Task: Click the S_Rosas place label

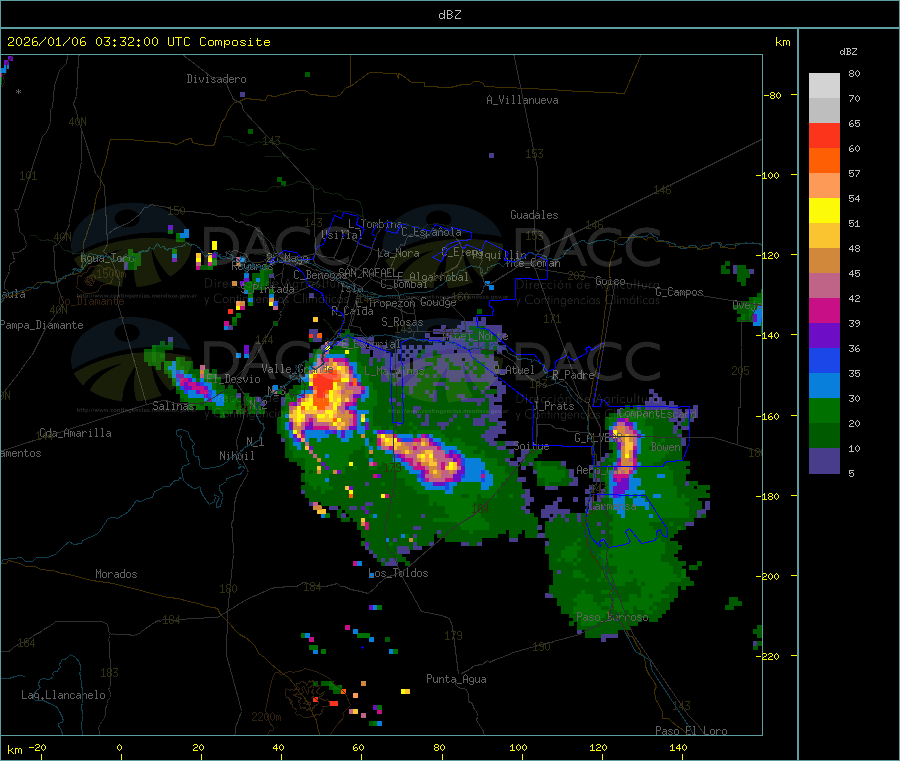Action: [402, 322]
